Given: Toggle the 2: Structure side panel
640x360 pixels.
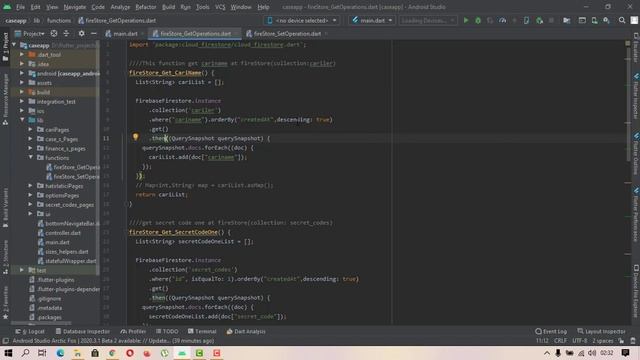Looking at the screenshot, I should (x=5, y=257).
